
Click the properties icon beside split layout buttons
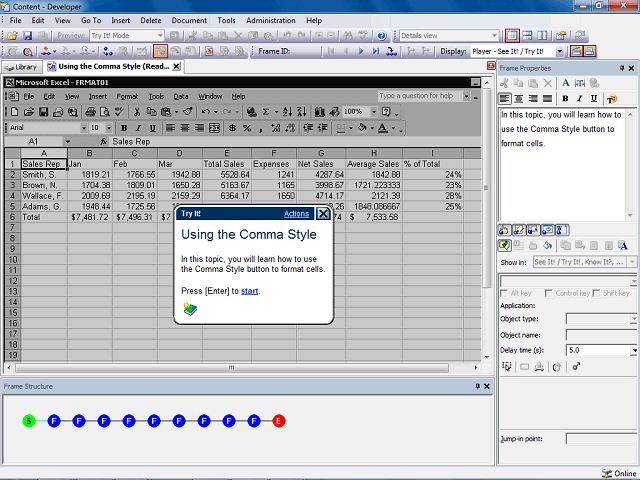[561, 36]
